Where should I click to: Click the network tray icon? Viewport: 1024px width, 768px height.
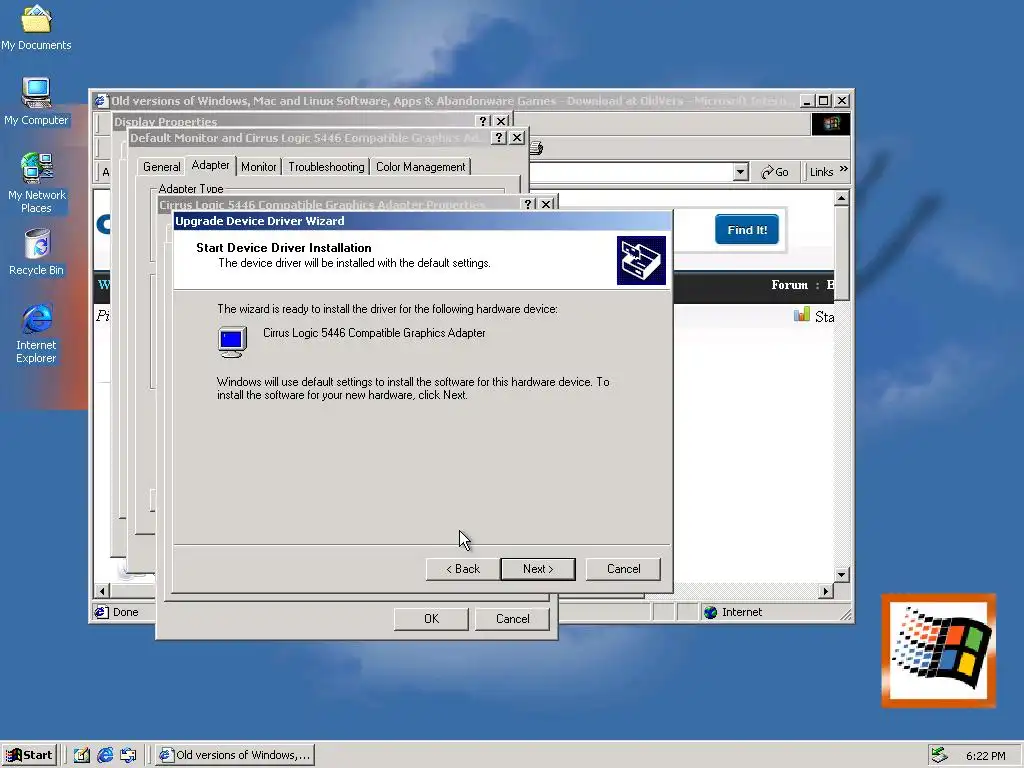click(939, 755)
